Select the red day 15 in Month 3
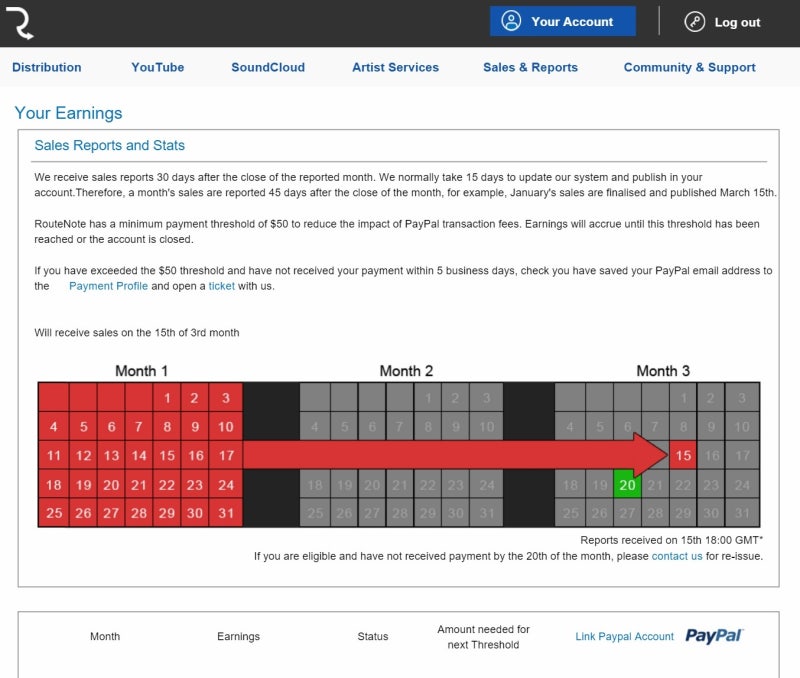The height and width of the screenshot is (678, 800). [683, 455]
